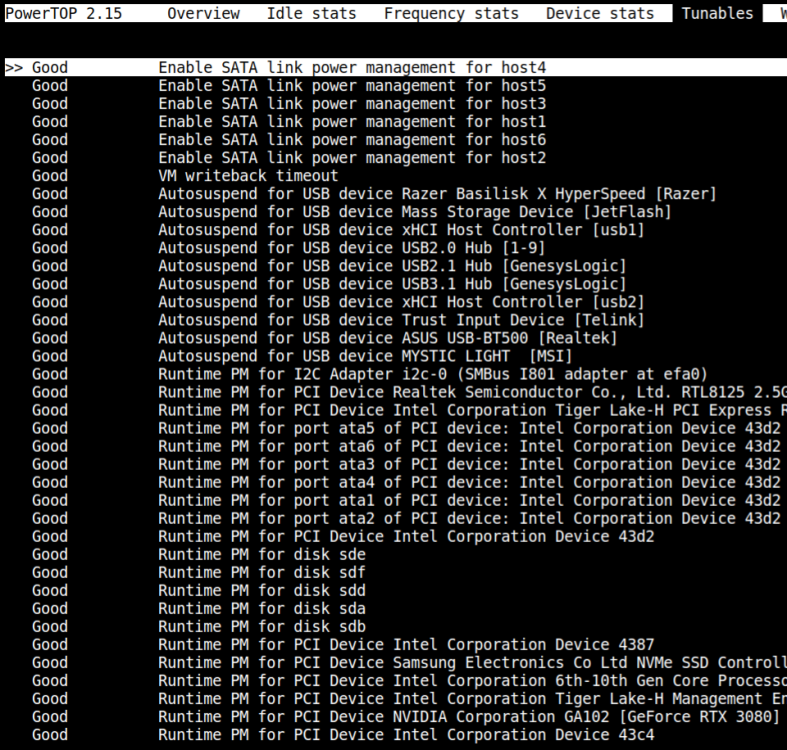Select Runtime PM for port ata5
This screenshot has height=750, width=787.
407,429
